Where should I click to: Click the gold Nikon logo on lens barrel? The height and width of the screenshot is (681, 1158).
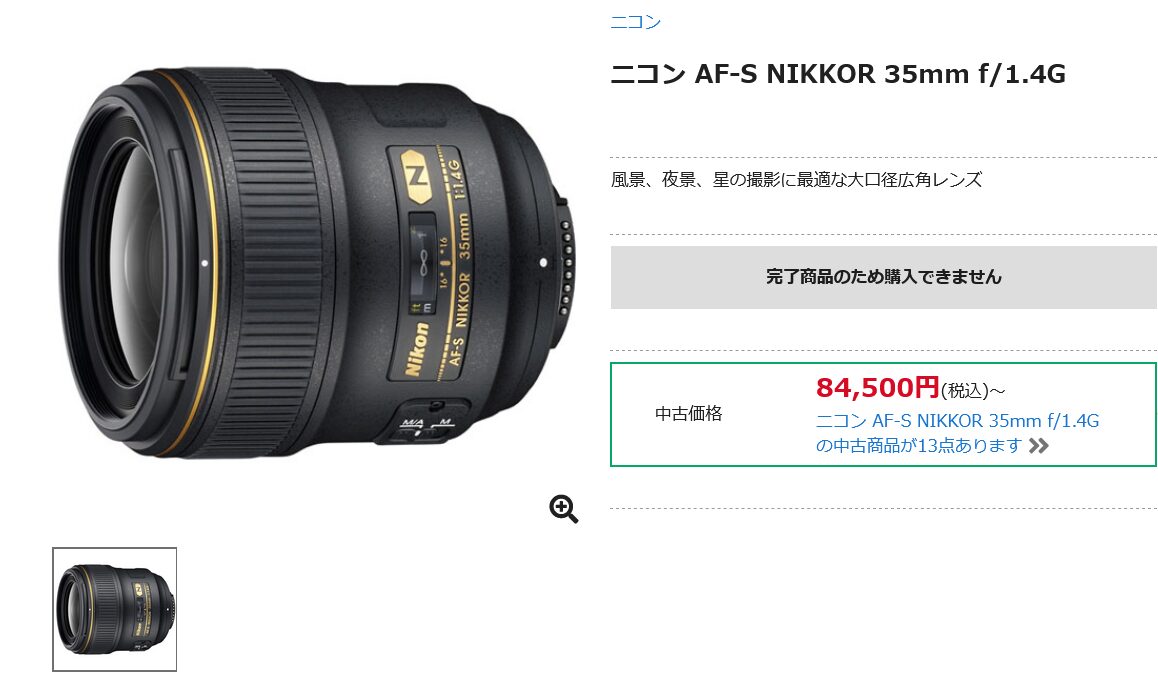[417, 349]
